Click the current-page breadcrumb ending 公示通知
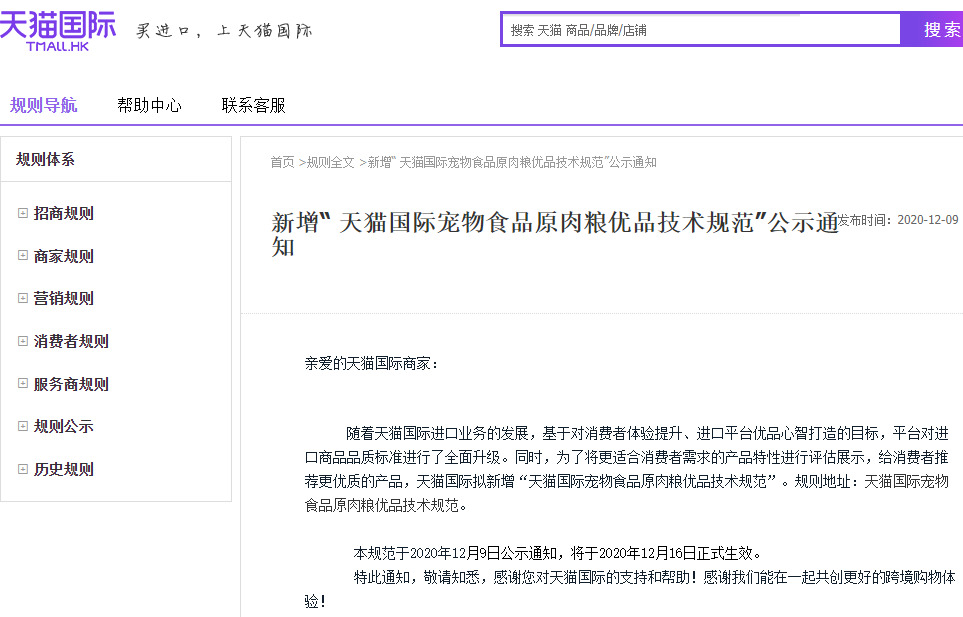This screenshot has height=617, width=963. 512,162
